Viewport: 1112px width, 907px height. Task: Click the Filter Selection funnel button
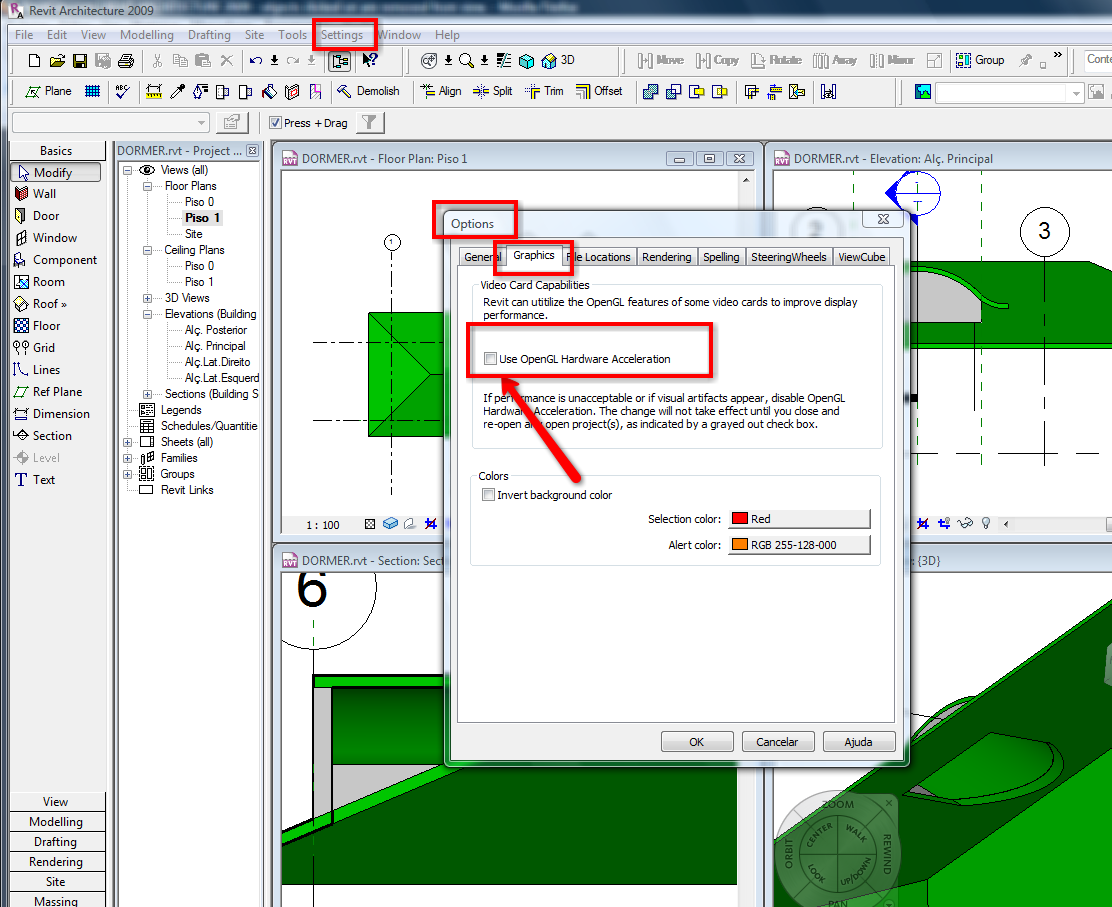[369, 123]
